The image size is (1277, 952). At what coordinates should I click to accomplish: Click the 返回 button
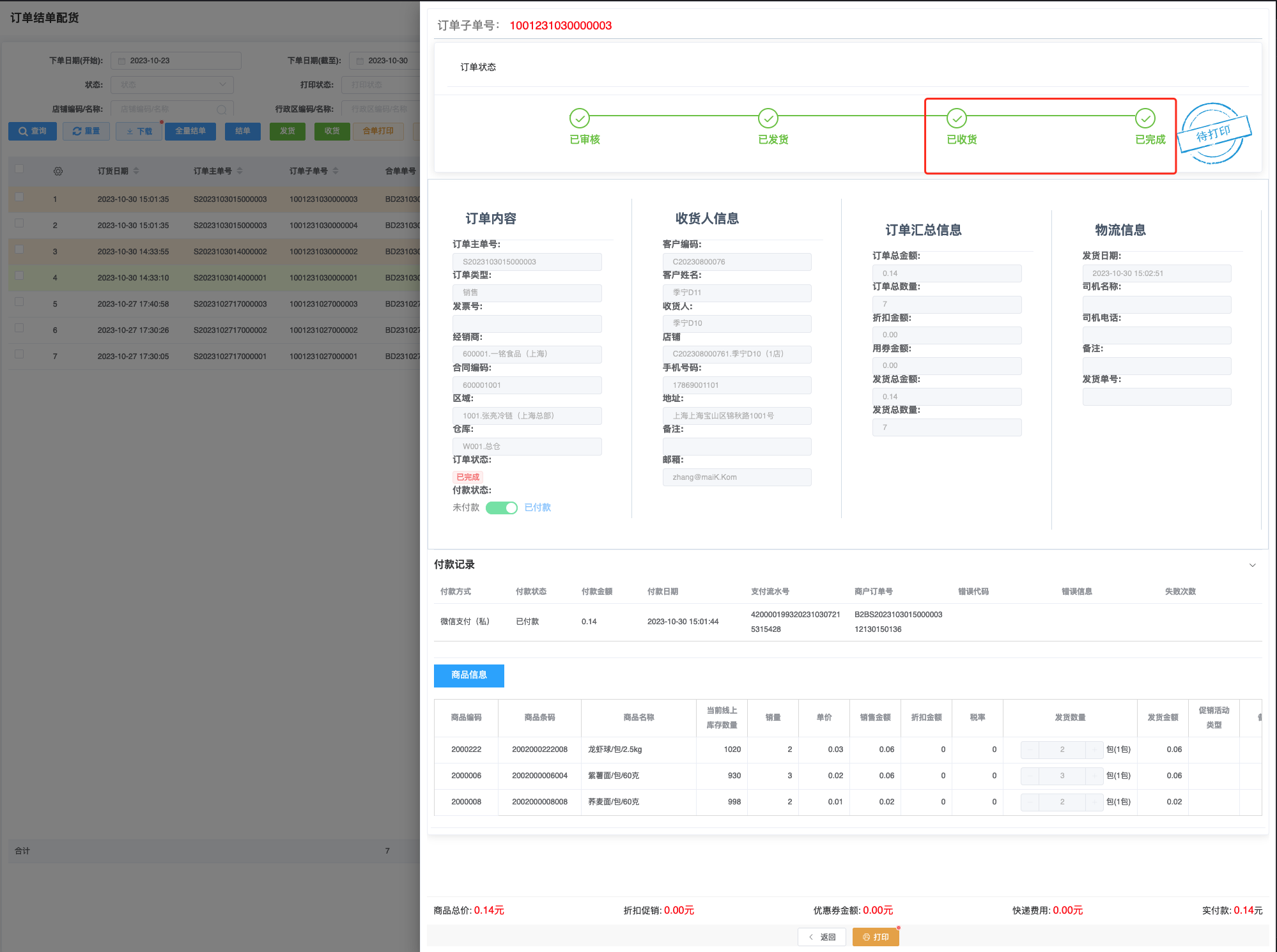coord(822,937)
